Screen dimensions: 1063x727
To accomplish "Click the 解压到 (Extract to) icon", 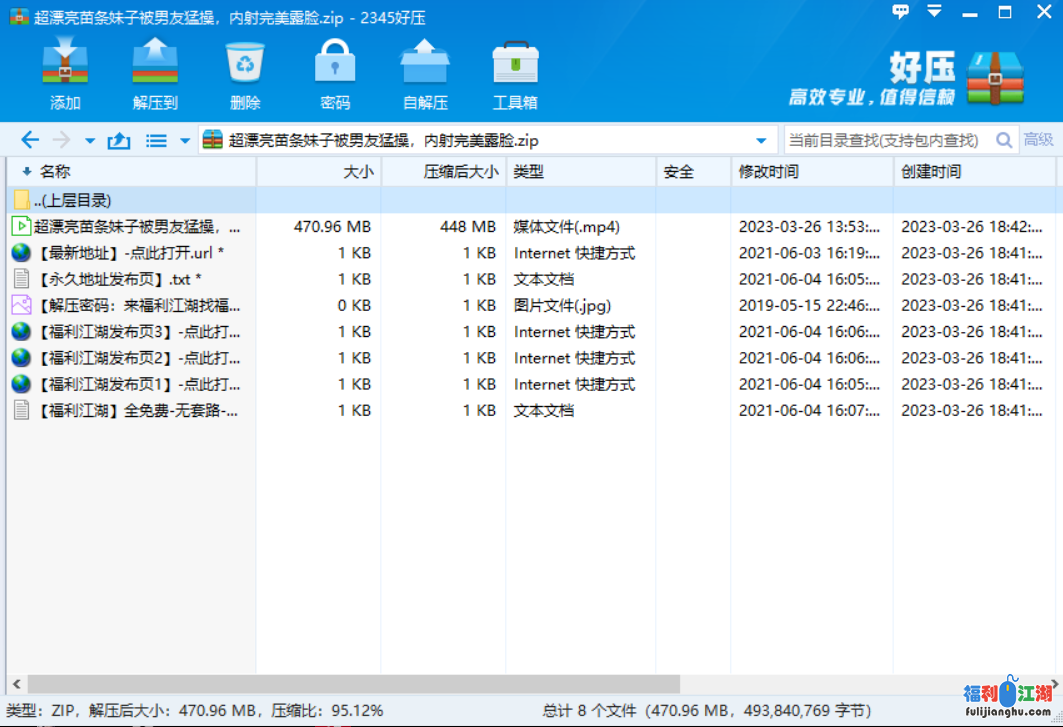I will 155,73.
